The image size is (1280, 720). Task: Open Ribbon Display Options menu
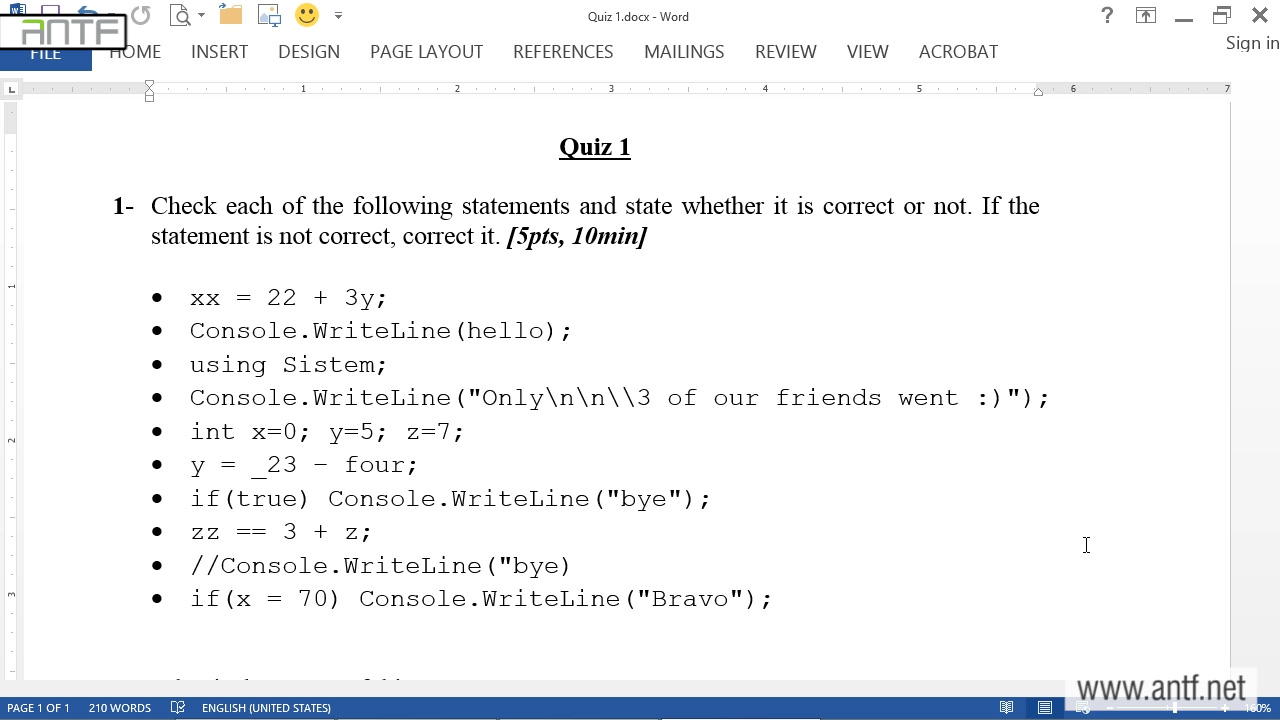point(1145,16)
